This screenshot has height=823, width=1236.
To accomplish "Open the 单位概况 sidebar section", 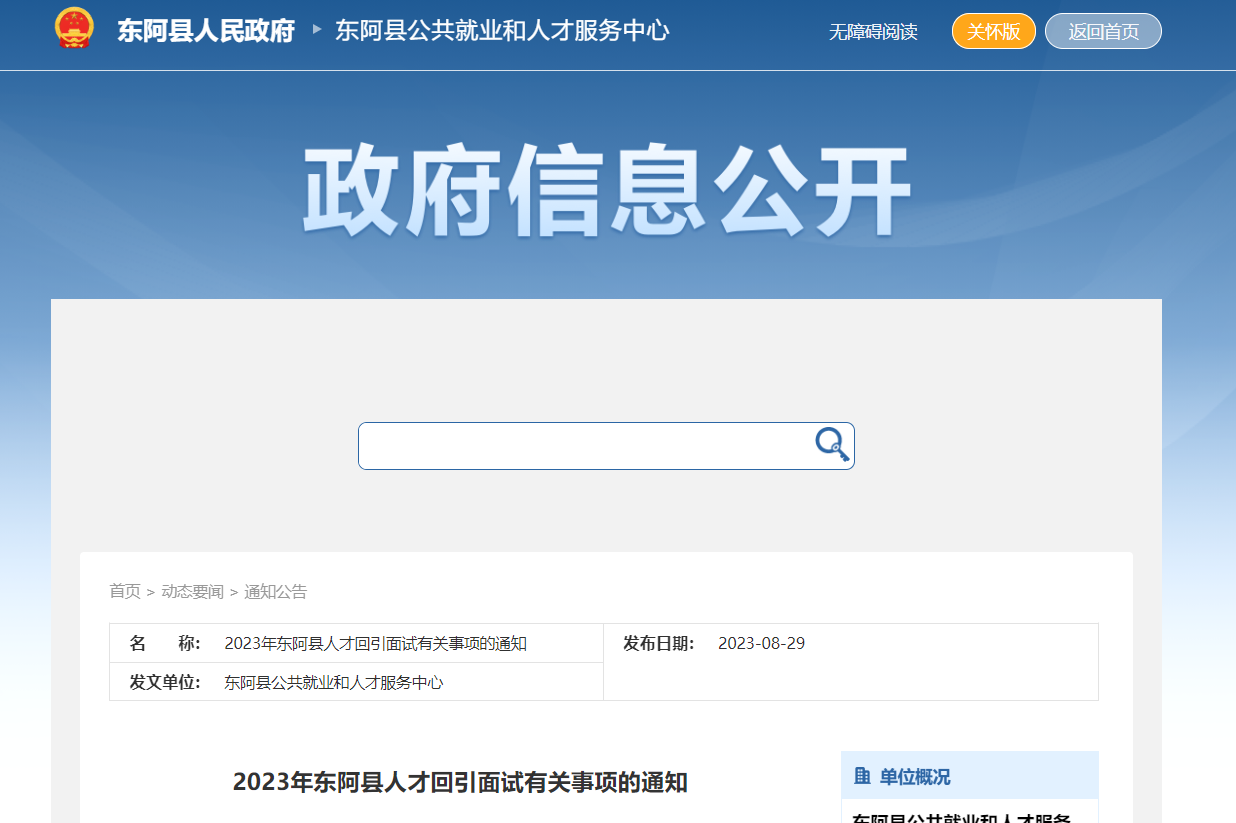I will click(x=914, y=777).
